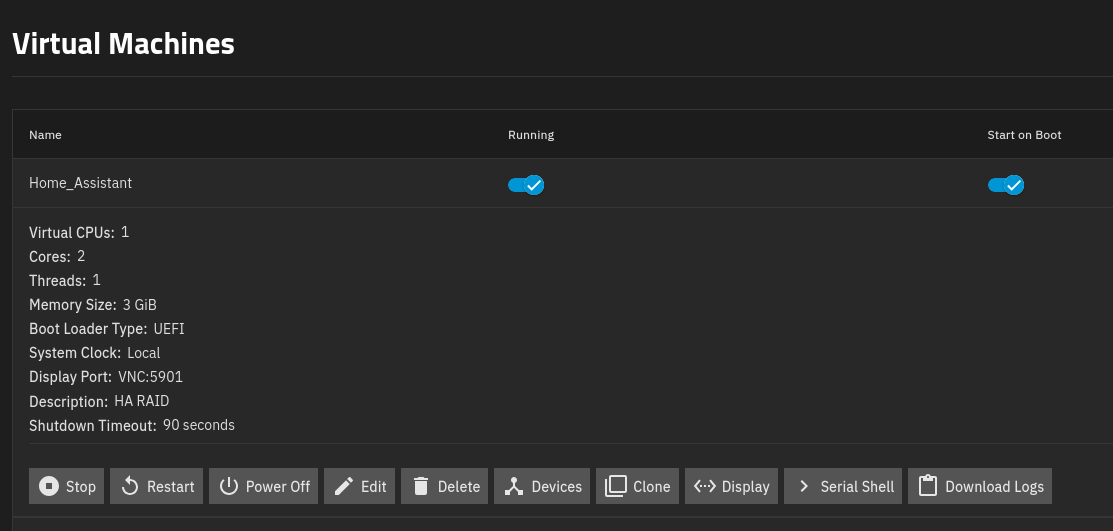The image size is (1113, 531).
Task: Select the Local system clock value
Action: point(144,353)
